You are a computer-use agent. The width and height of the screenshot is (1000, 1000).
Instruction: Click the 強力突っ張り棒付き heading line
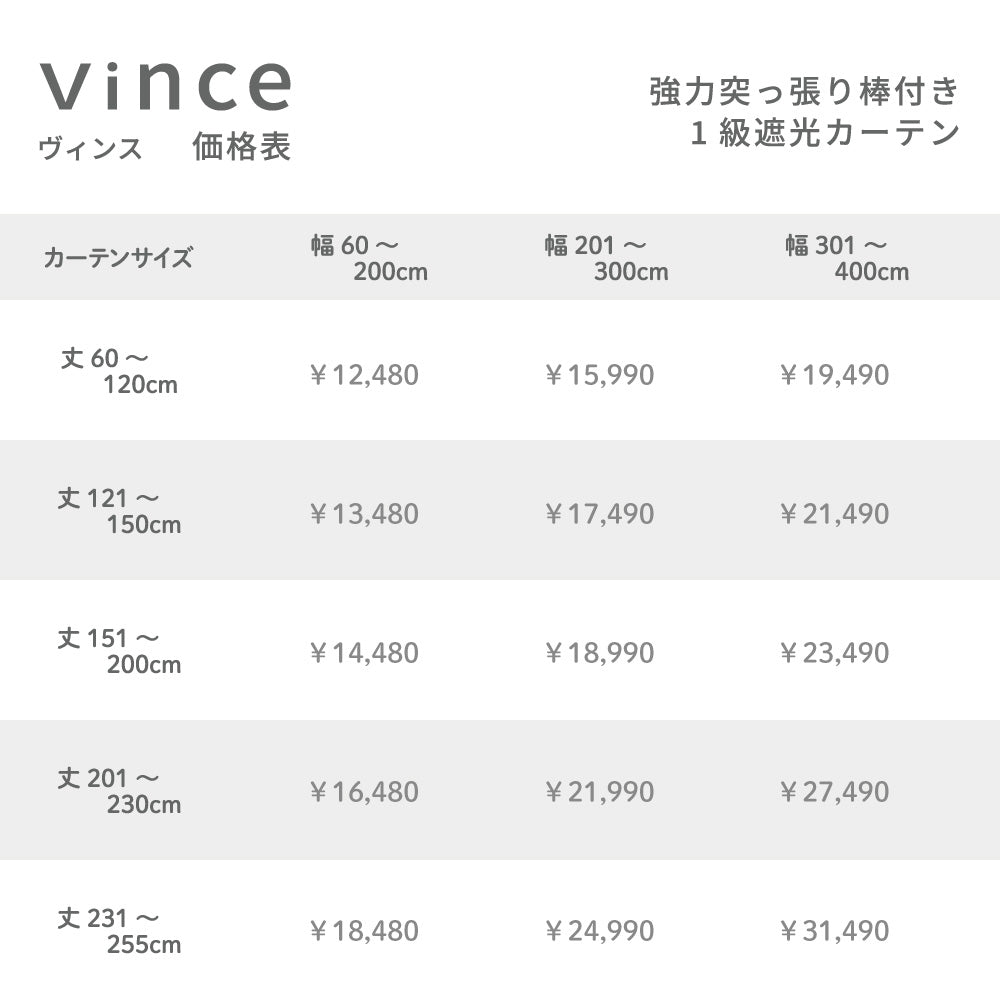pyautogui.click(x=804, y=93)
